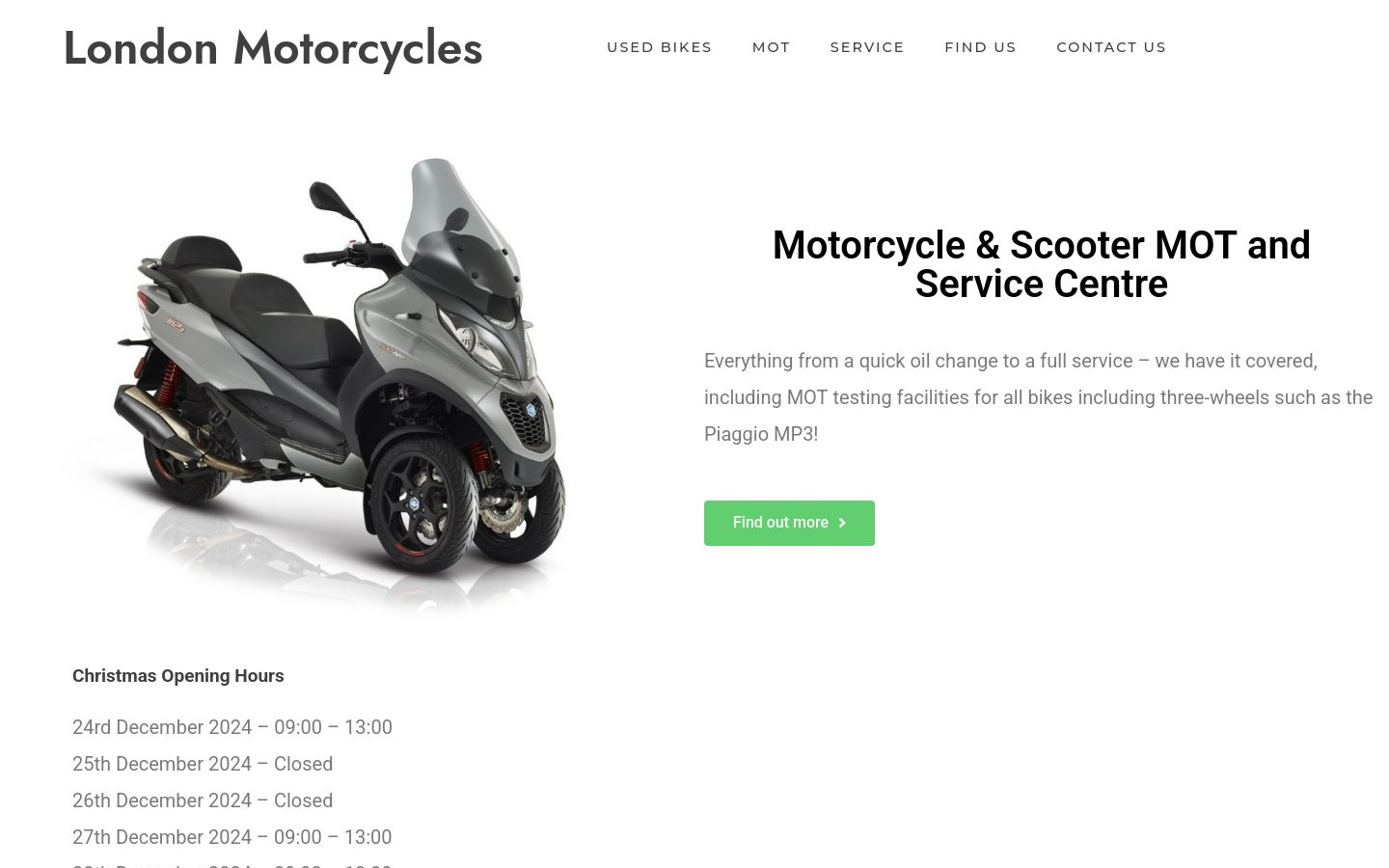Click the Piaggio MP3! text

click(761, 434)
